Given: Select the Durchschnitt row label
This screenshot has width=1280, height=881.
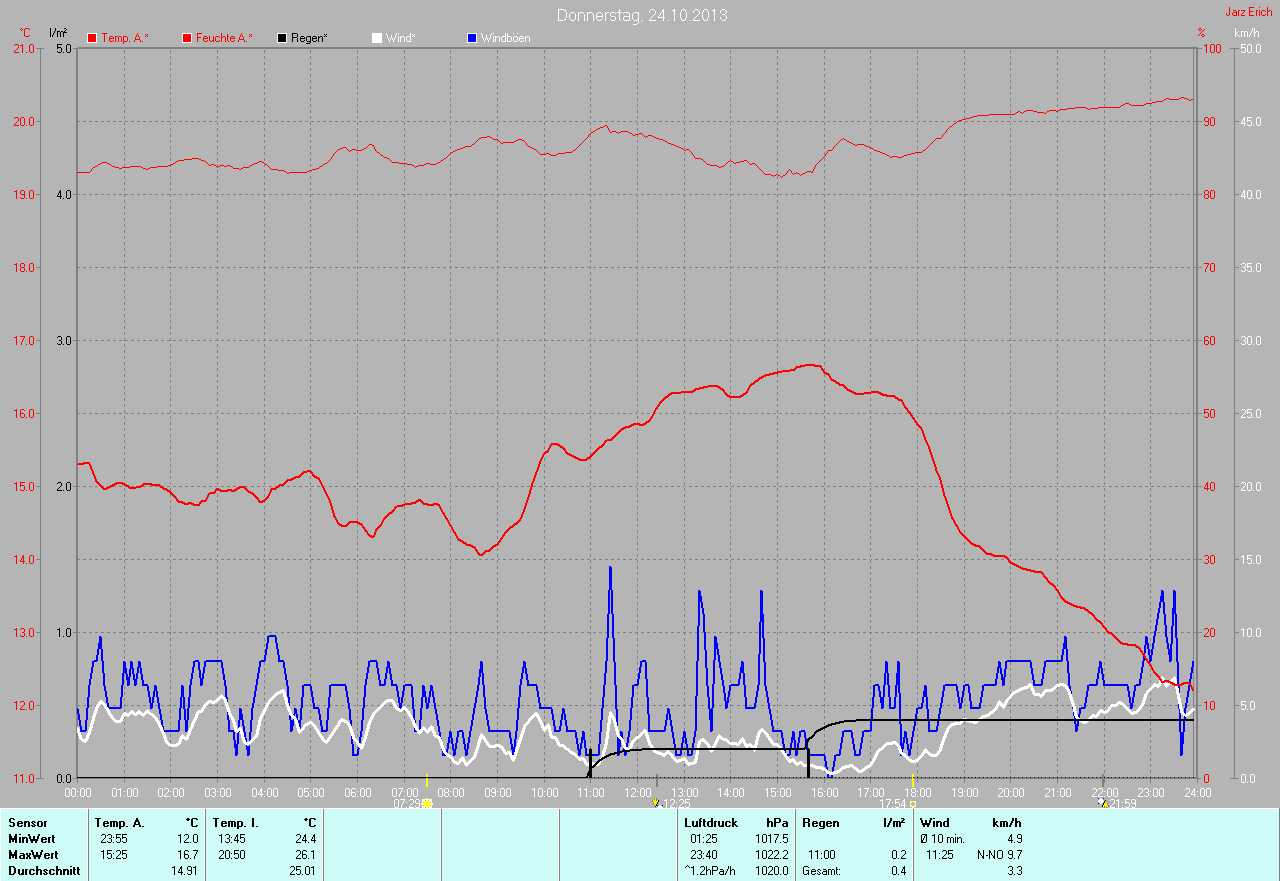Looking at the screenshot, I should (x=42, y=871).
